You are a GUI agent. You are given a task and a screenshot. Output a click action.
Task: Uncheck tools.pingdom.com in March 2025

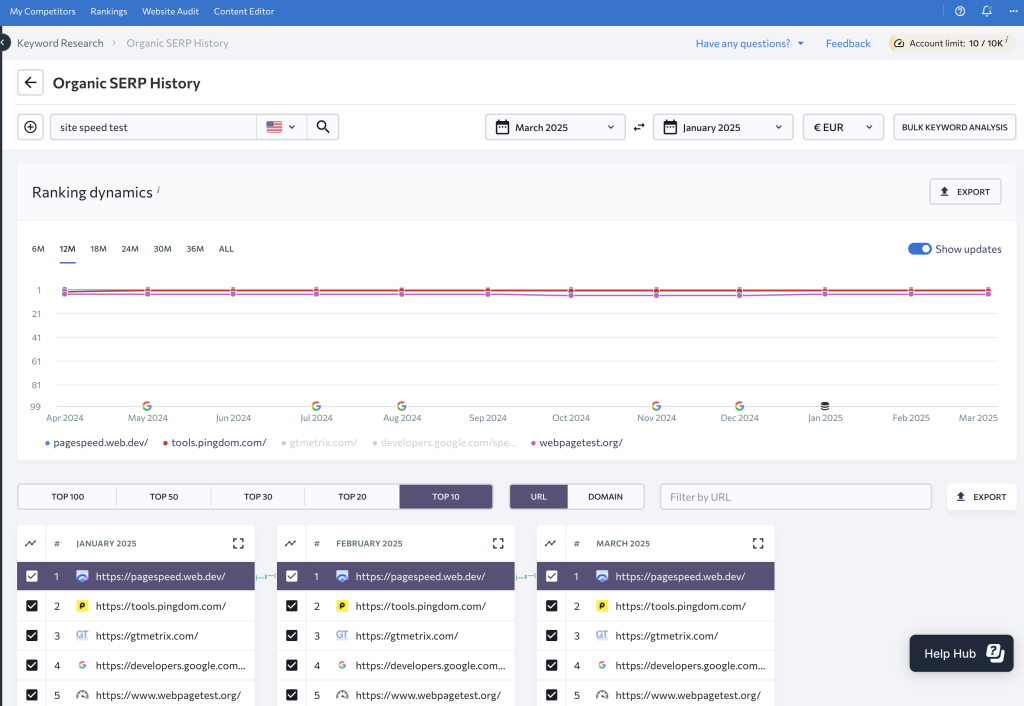click(x=551, y=606)
